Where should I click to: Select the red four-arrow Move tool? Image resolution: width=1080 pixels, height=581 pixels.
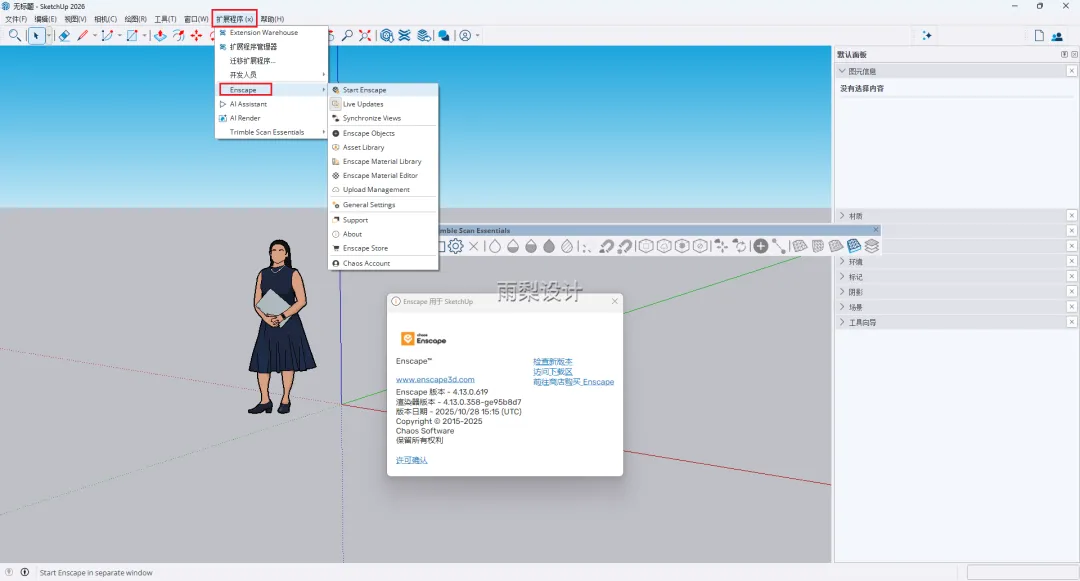click(x=196, y=35)
